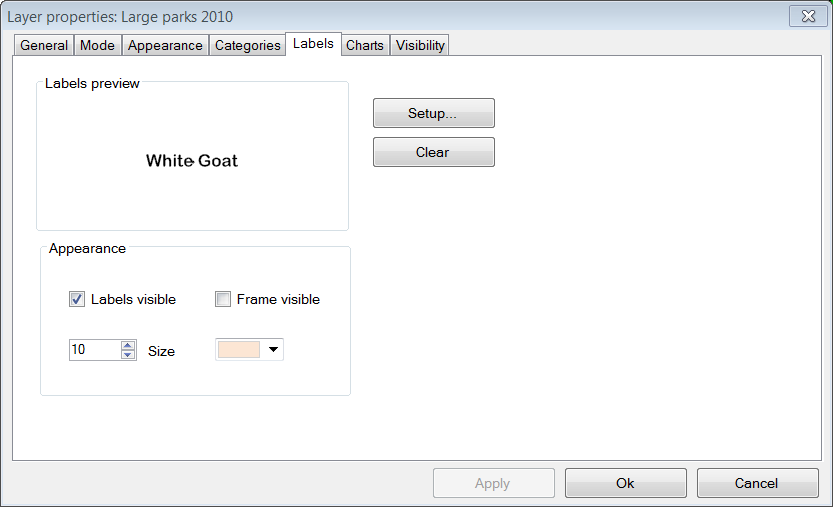Click the peach color swatch
The width and height of the screenshot is (833, 507).
pos(239,350)
